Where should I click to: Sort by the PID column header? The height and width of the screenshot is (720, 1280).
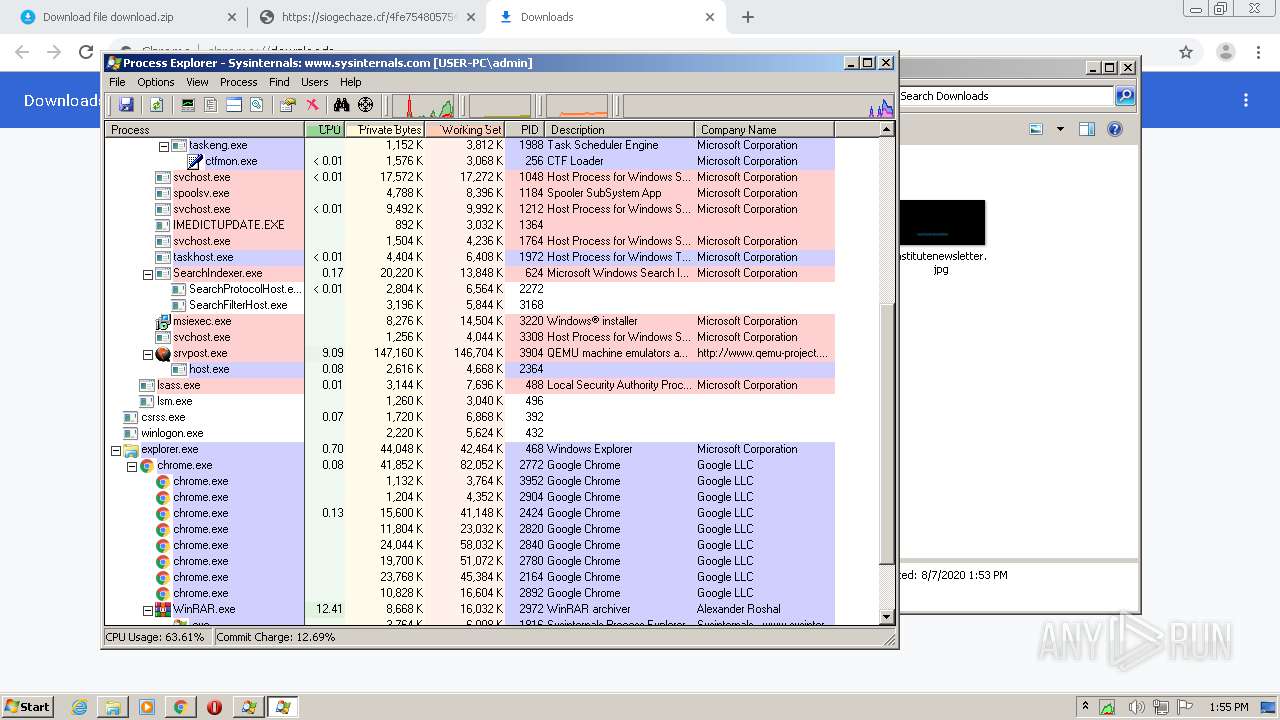coord(525,130)
